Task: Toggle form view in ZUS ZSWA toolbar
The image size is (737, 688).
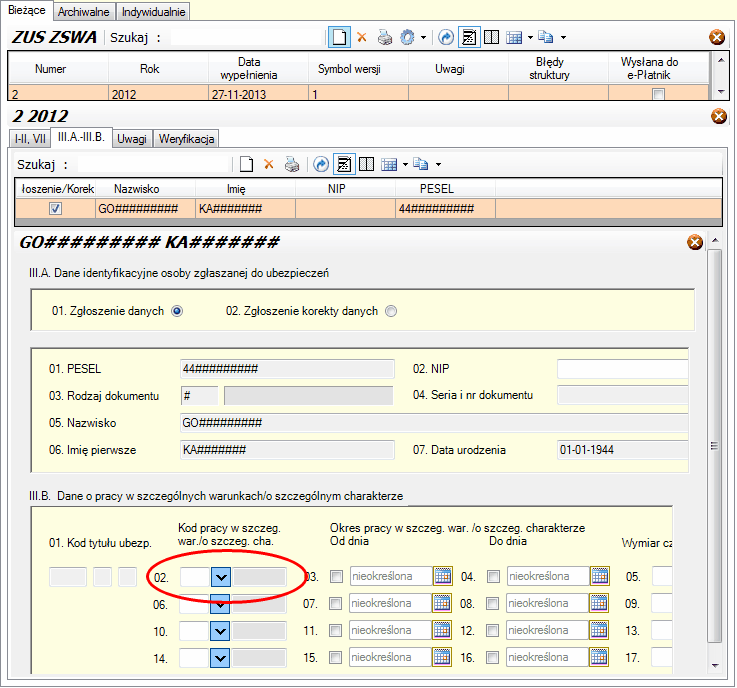Action: pyautogui.click(x=469, y=37)
